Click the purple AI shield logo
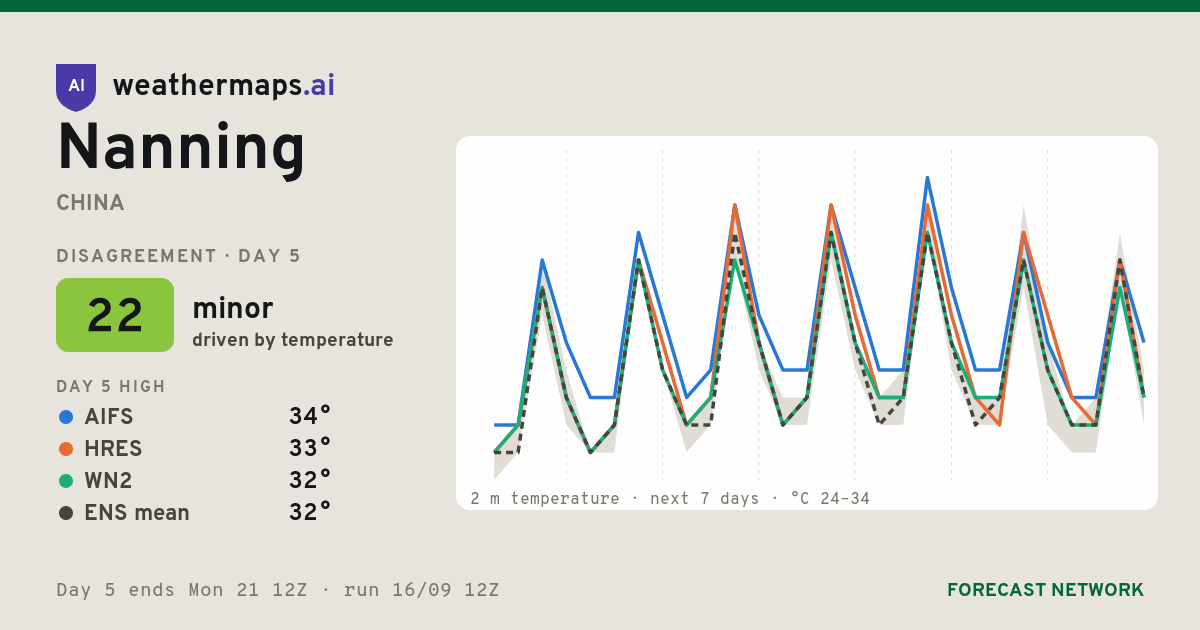The image size is (1200, 630). pyautogui.click(x=76, y=87)
